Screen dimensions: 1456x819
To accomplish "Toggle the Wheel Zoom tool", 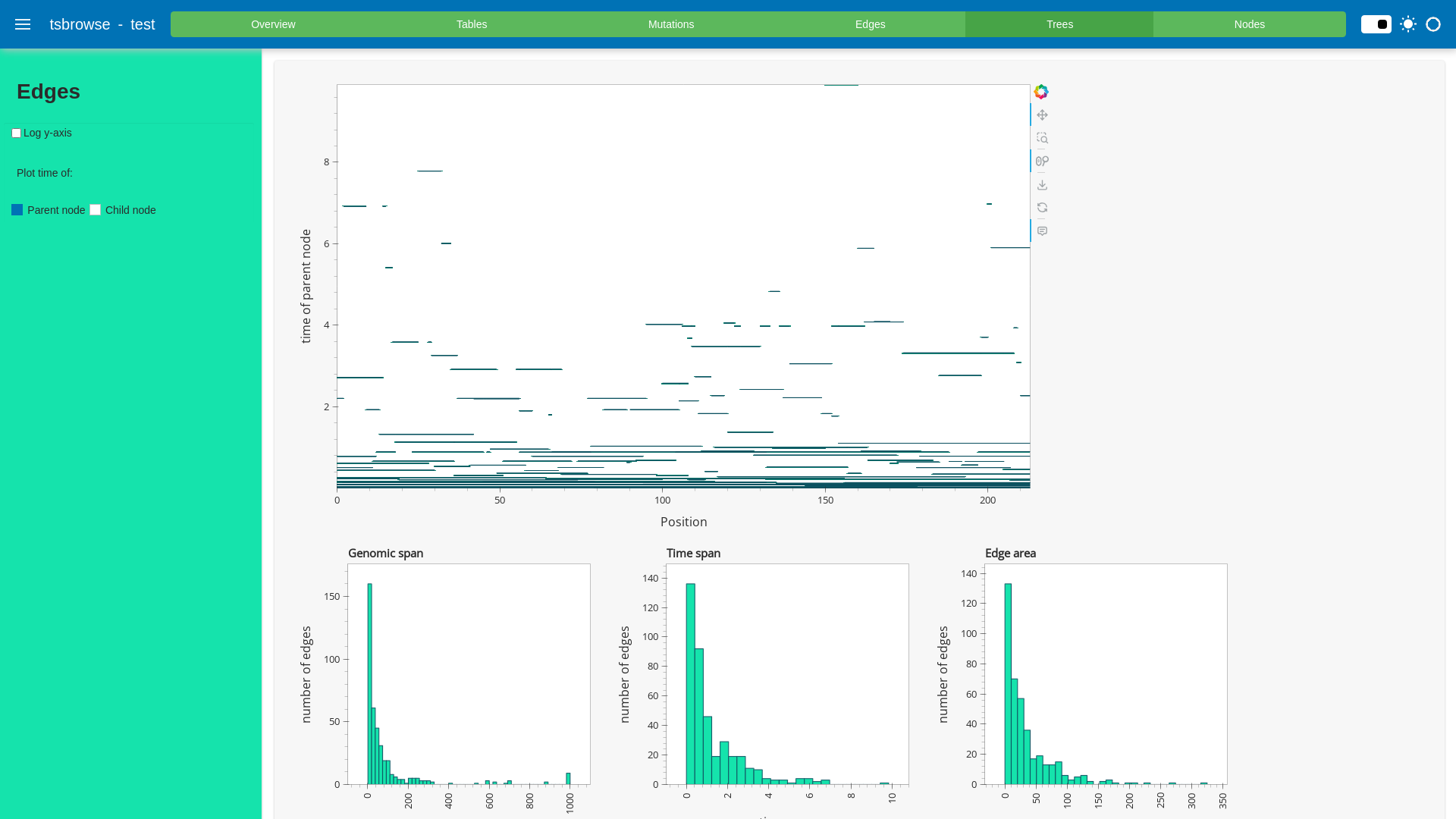I will (x=1042, y=162).
